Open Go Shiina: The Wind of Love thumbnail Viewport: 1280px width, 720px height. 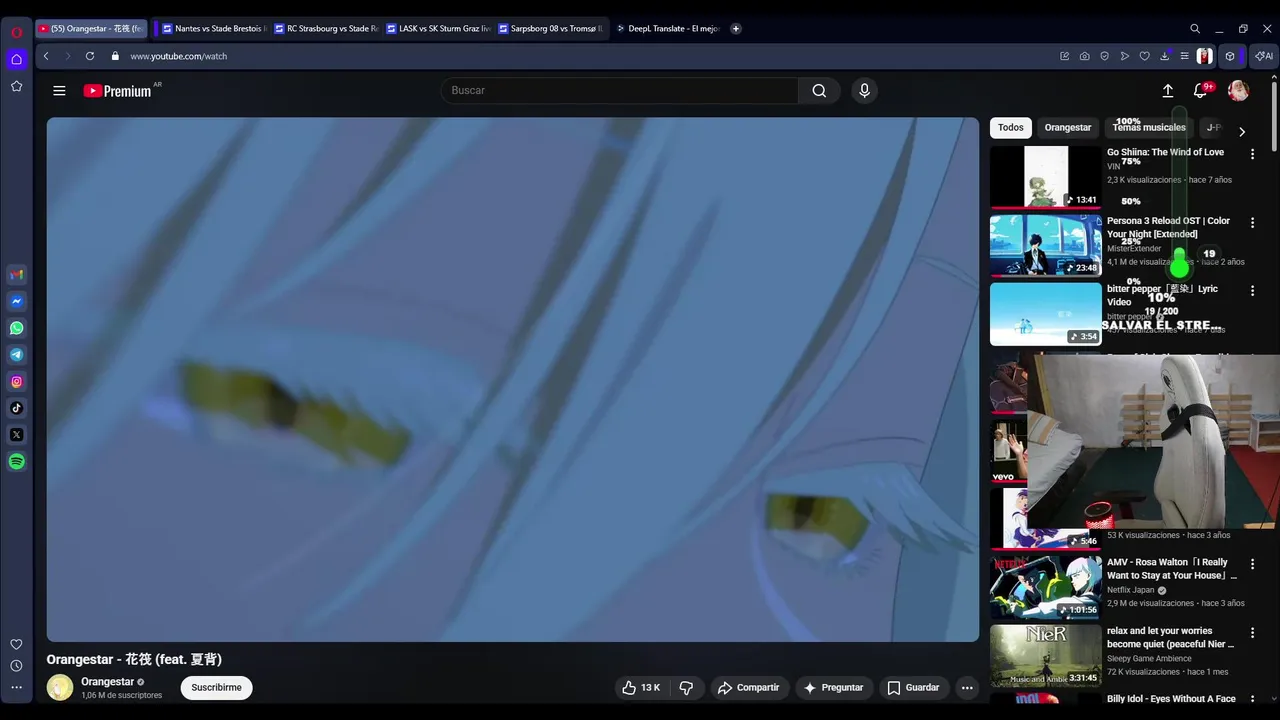pos(1045,177)
